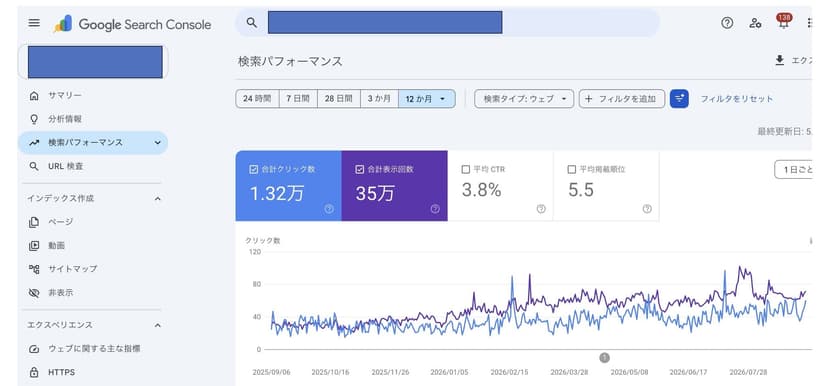Screen dimensions: 832x386
Task: Click the エクスポート button
Action: pos(793,61)
